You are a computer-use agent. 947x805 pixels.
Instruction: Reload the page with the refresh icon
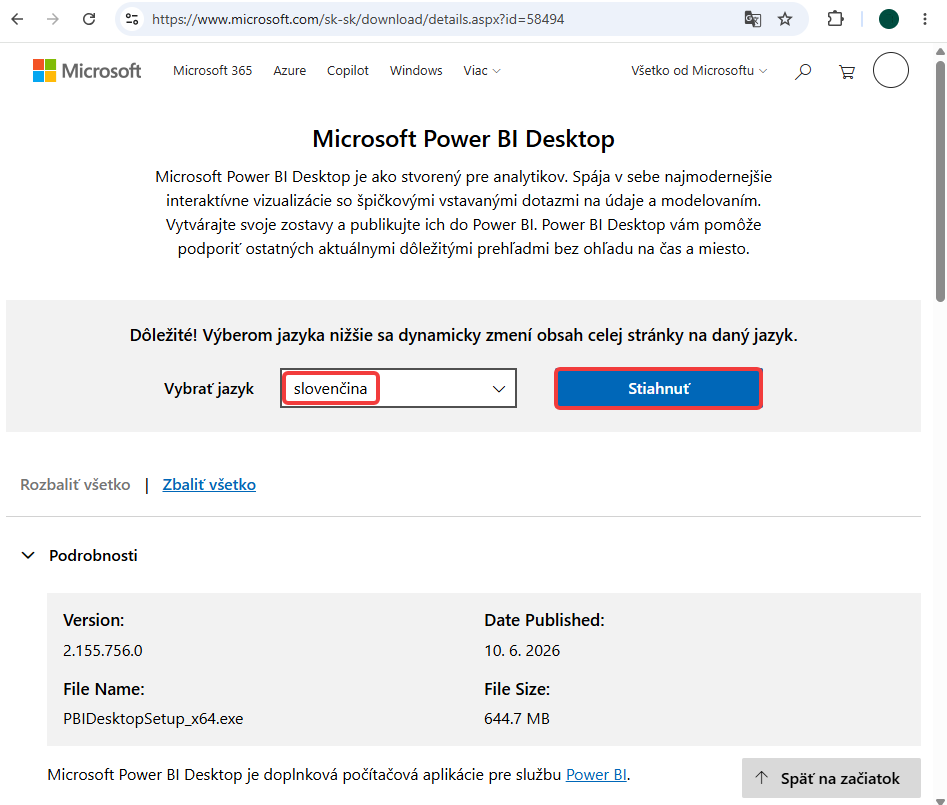click(89, 19)
